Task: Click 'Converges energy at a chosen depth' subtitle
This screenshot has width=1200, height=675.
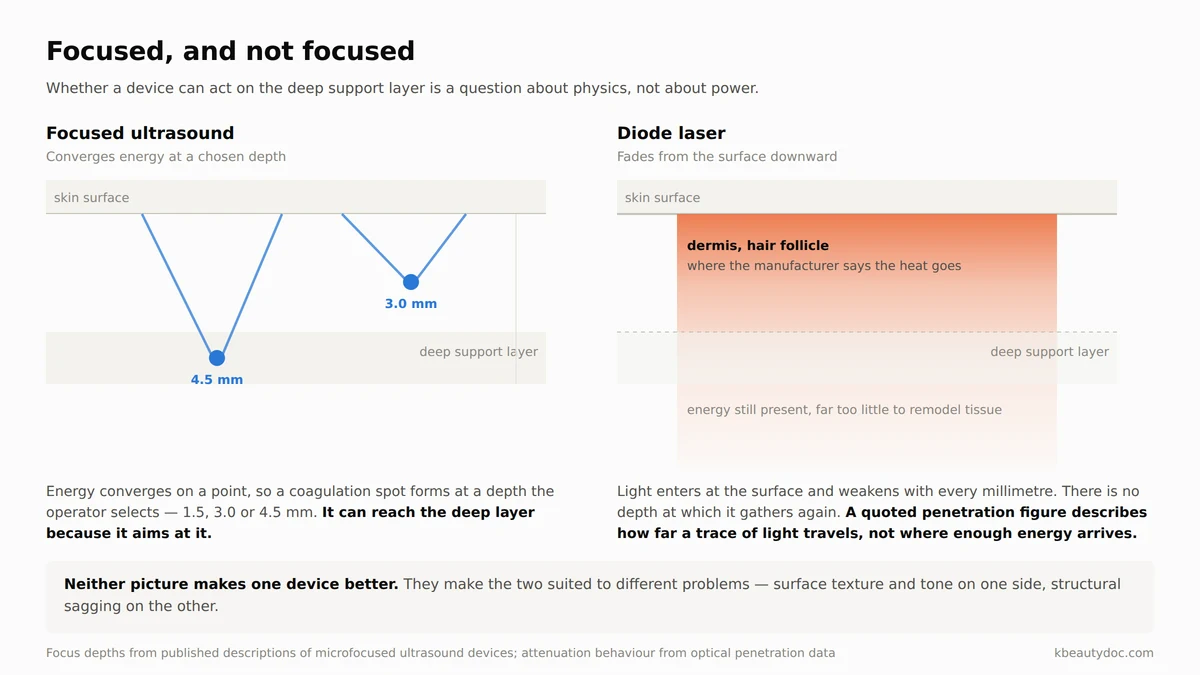Action: click(x=166, y=157)
